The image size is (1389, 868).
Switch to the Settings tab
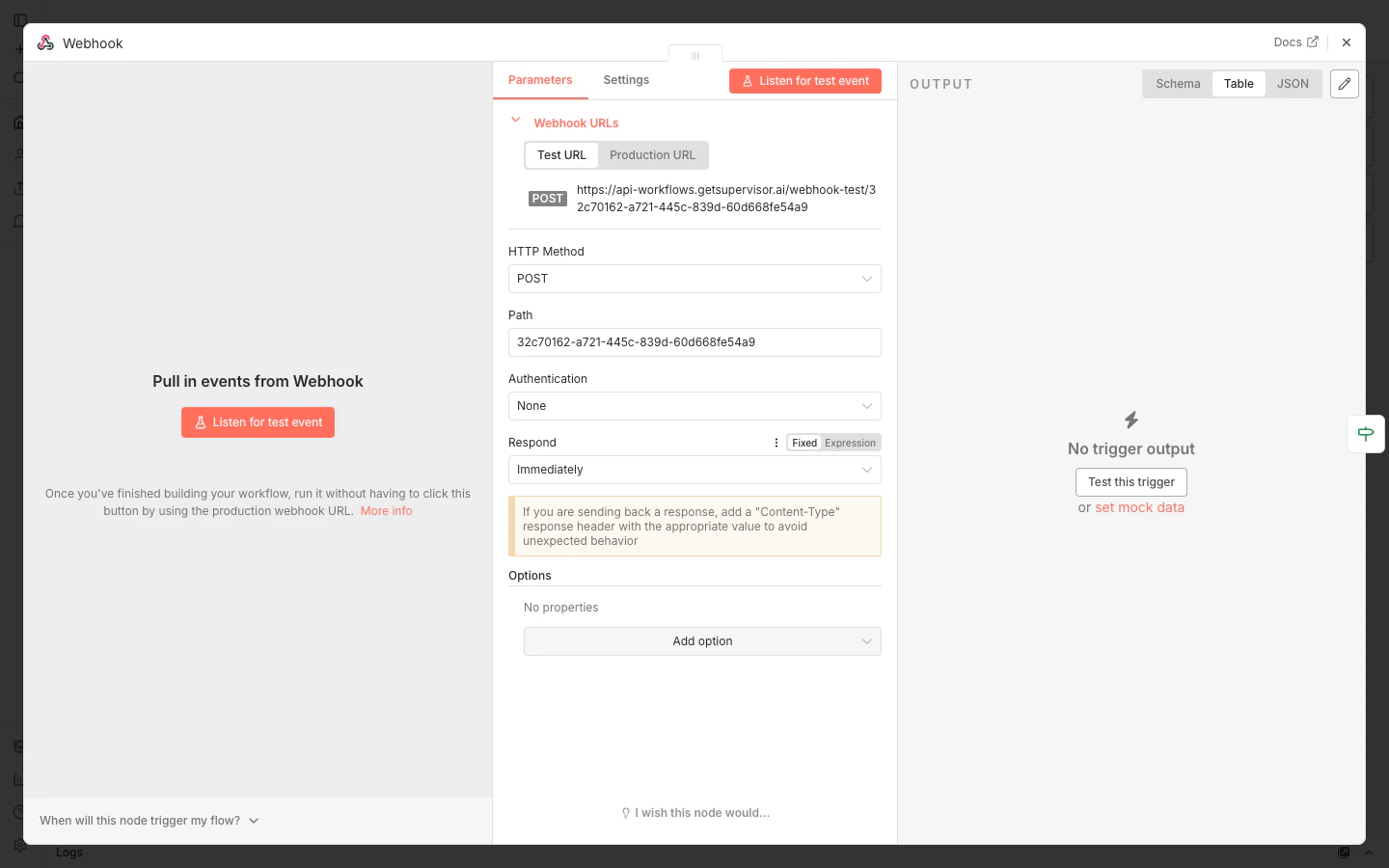click(626, 80)
